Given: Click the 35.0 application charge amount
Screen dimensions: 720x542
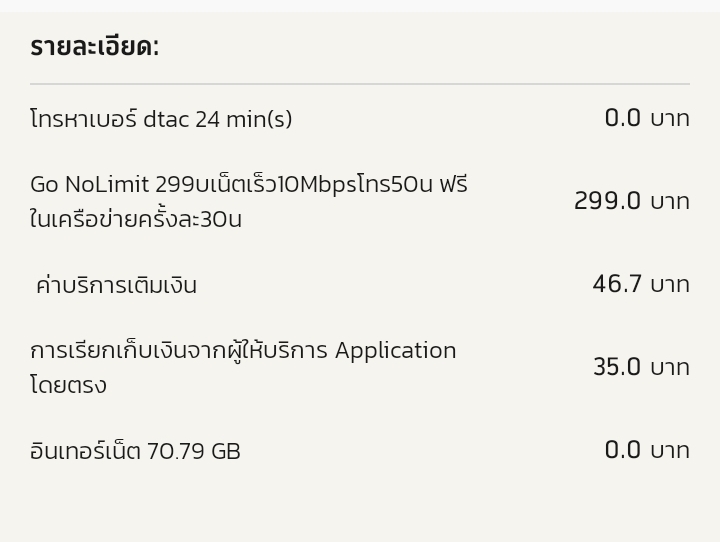Looking at the screenshot, I should point(616,367).
